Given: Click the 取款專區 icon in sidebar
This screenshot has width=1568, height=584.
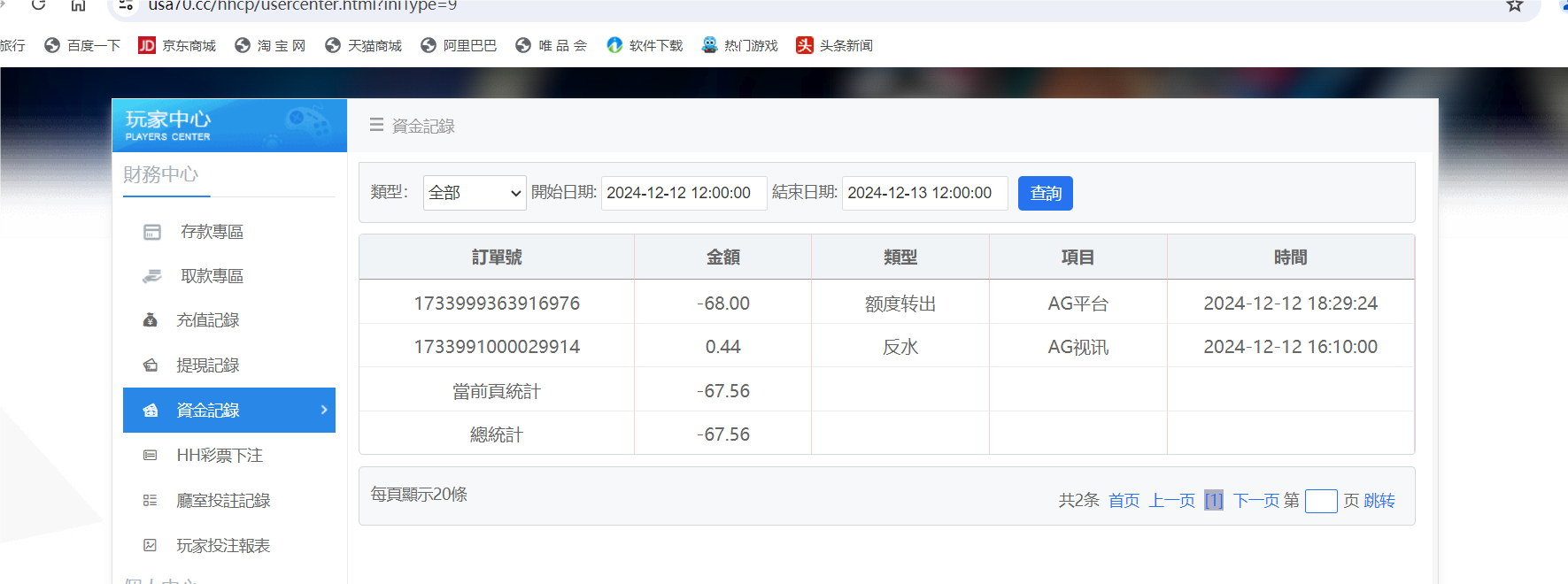Looking at the screenshot, I should (x=152, y=276).
